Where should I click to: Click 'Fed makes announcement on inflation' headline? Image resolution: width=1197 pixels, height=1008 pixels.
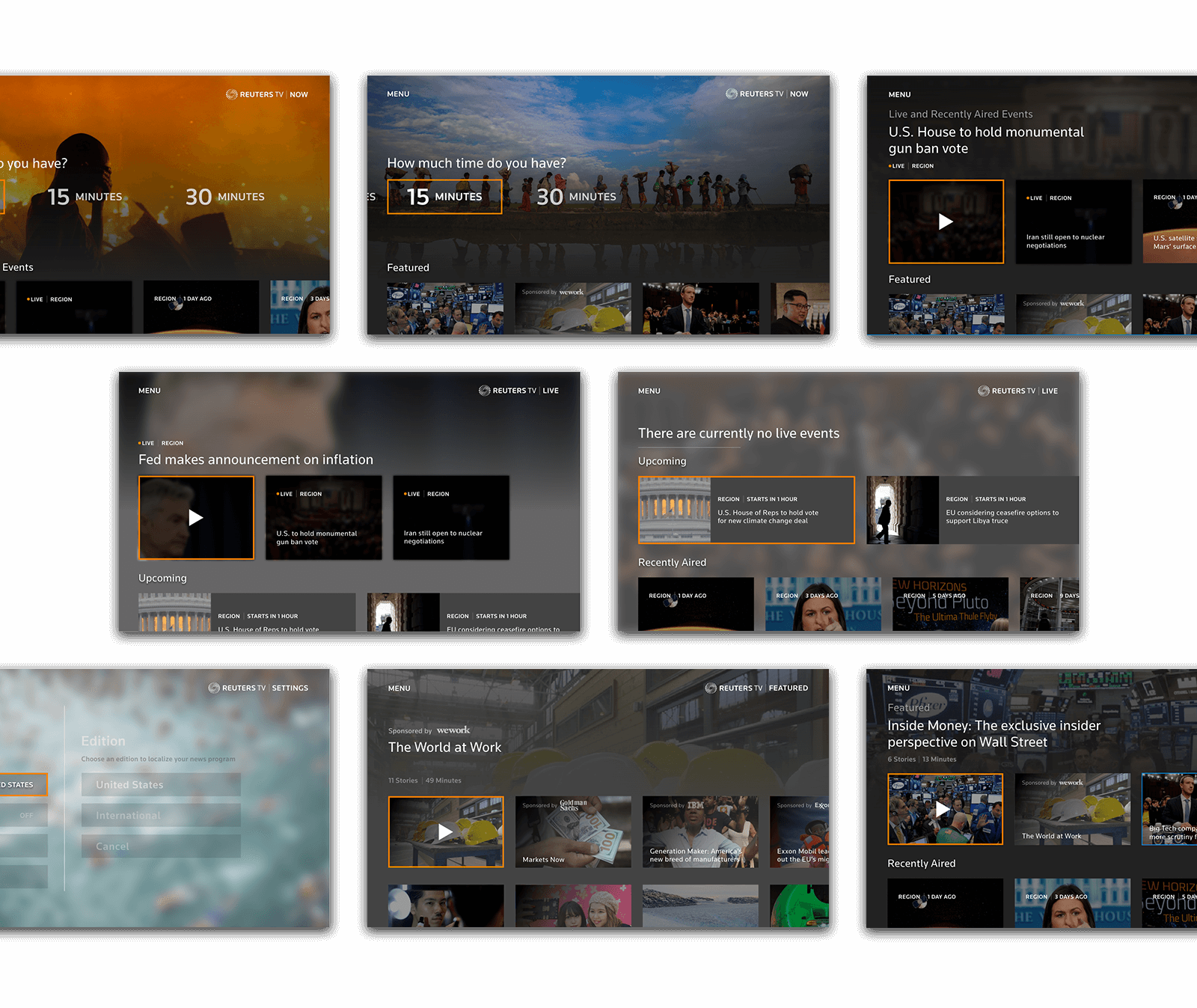(256, 459)
